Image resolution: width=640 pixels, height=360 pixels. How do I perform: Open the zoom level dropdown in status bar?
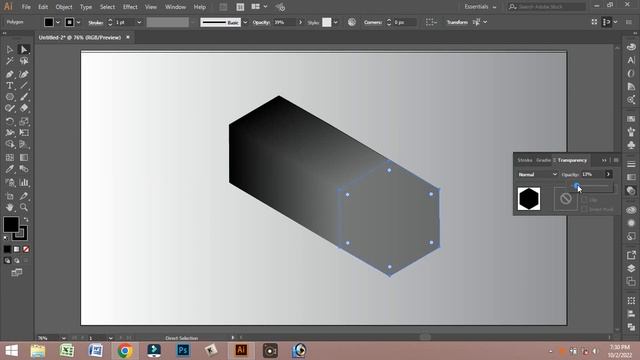click(63, 338)
